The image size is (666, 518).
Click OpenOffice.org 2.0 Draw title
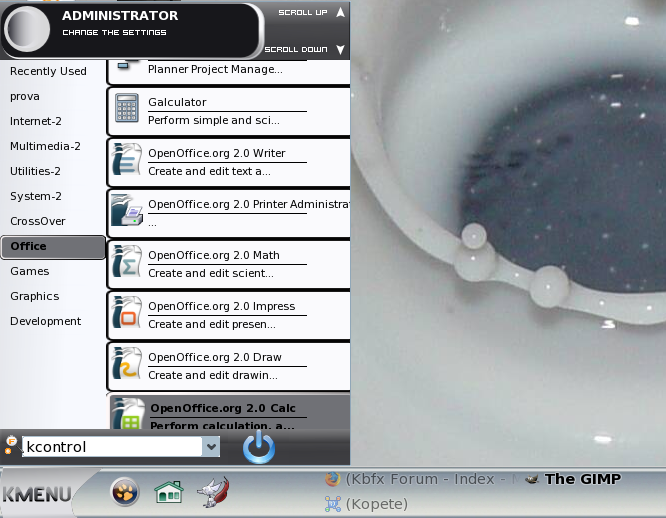[x=214, y=357]
